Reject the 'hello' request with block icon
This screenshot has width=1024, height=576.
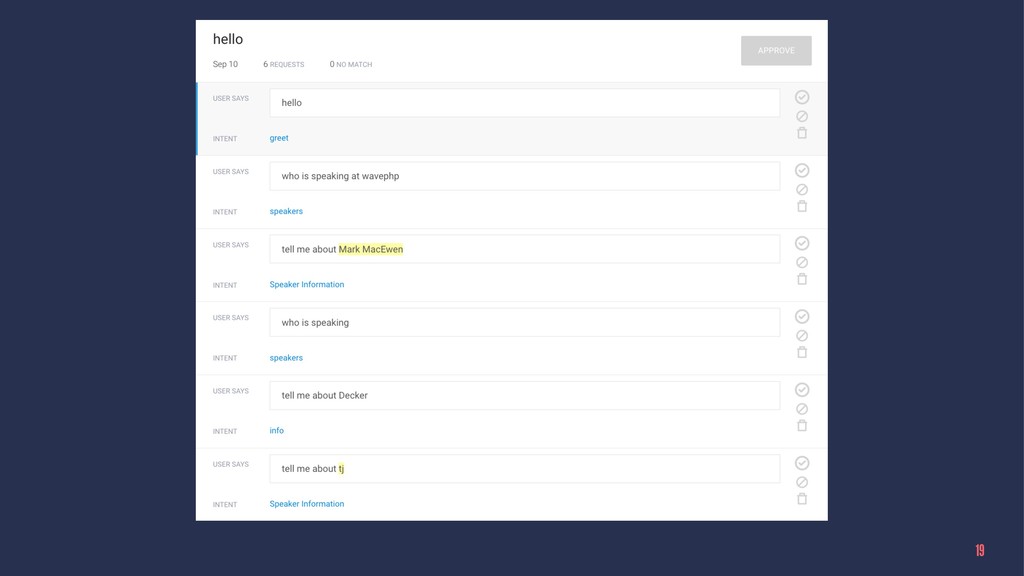[802, 116]
